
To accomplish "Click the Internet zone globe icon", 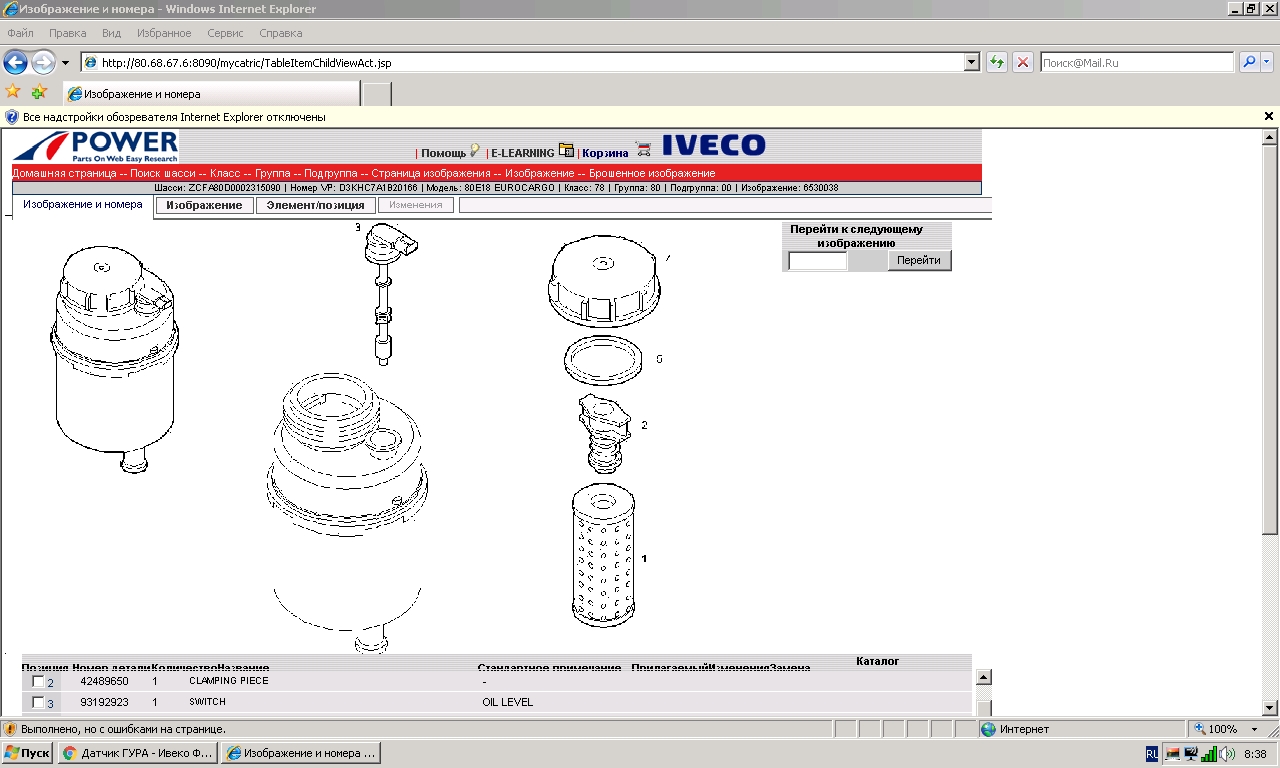I will (x=988, y=729).
